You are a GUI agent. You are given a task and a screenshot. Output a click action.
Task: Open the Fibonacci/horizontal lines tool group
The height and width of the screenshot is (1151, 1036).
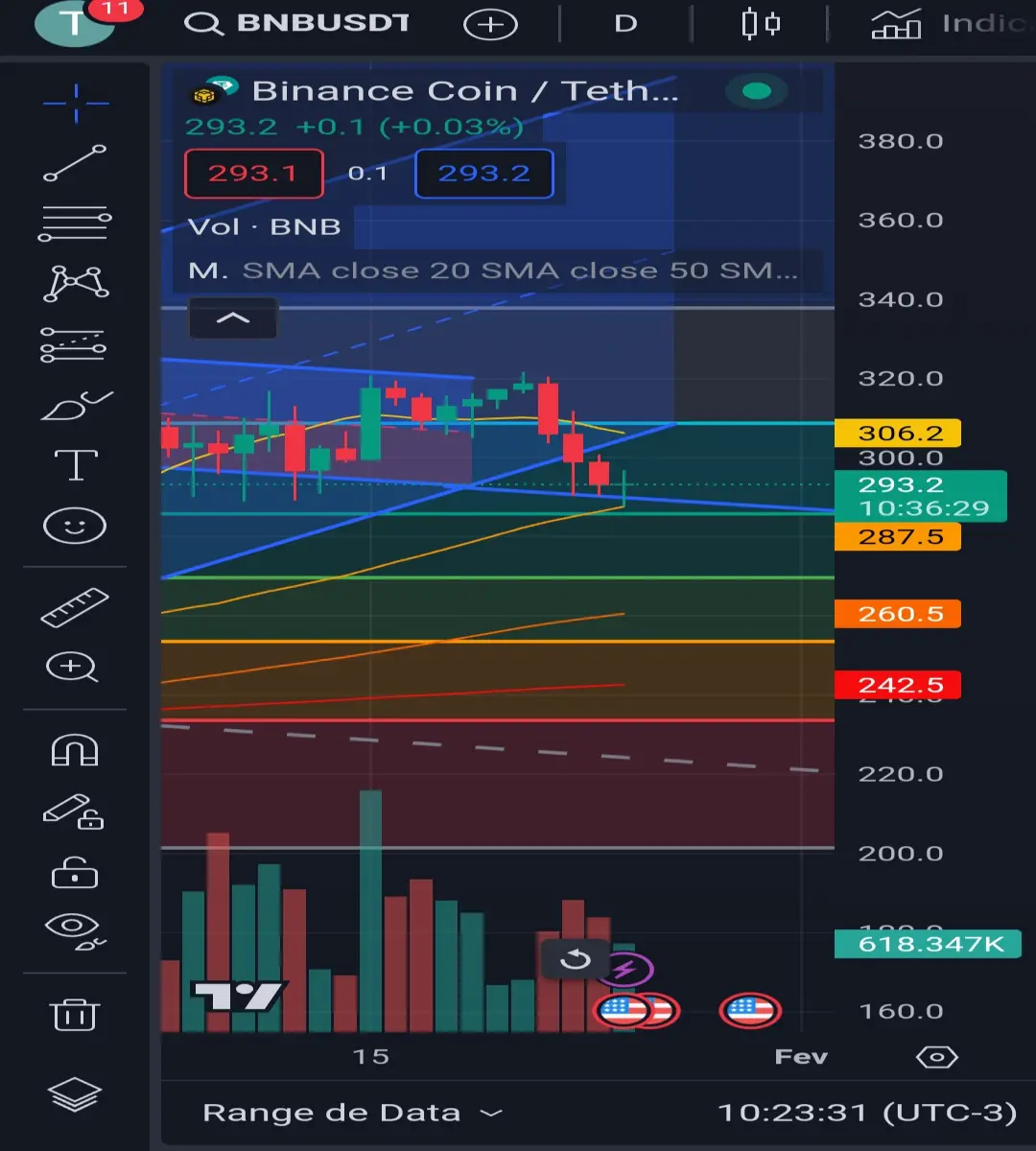point(75,223)
